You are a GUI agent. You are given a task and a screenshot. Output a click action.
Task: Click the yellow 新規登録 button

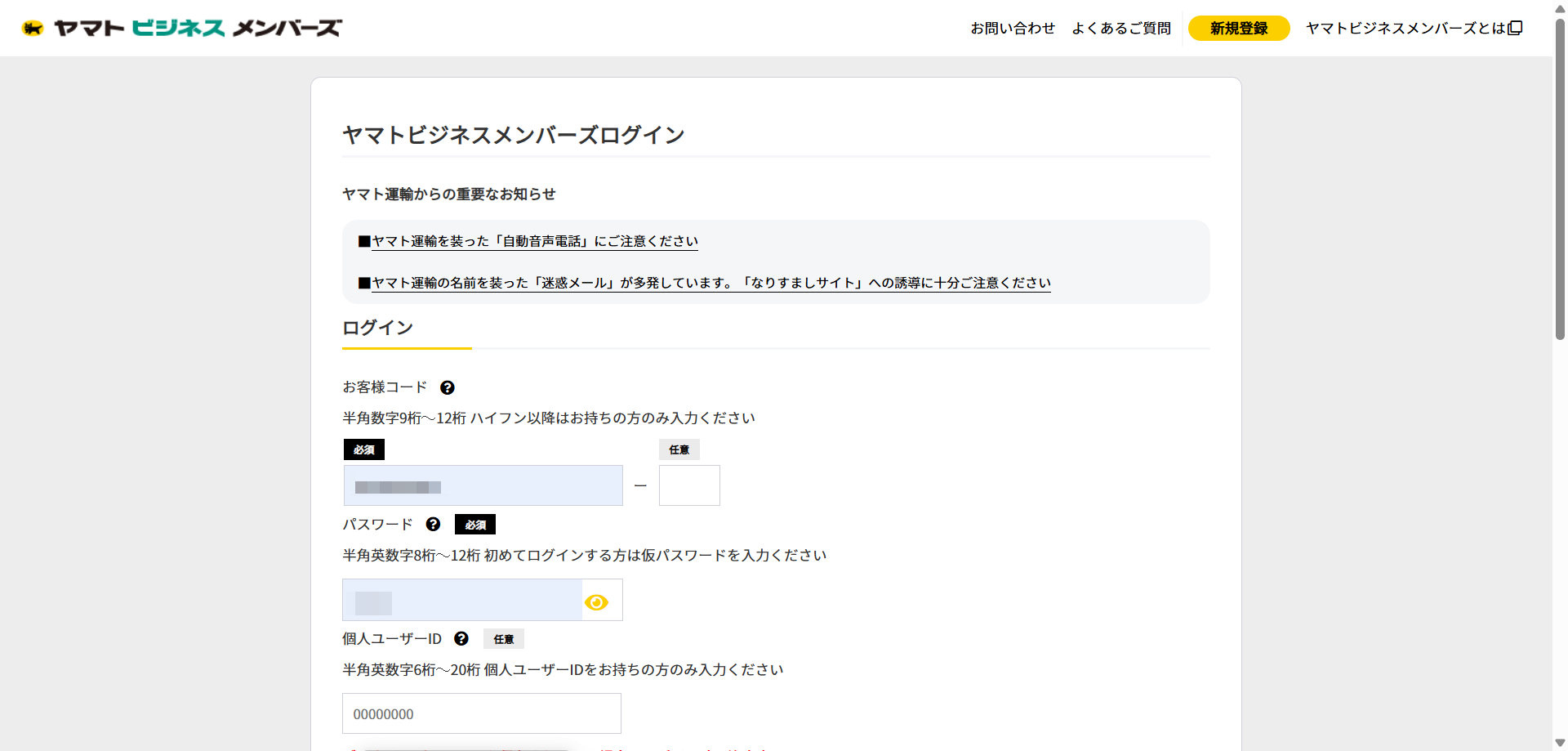coord(1239,29)
